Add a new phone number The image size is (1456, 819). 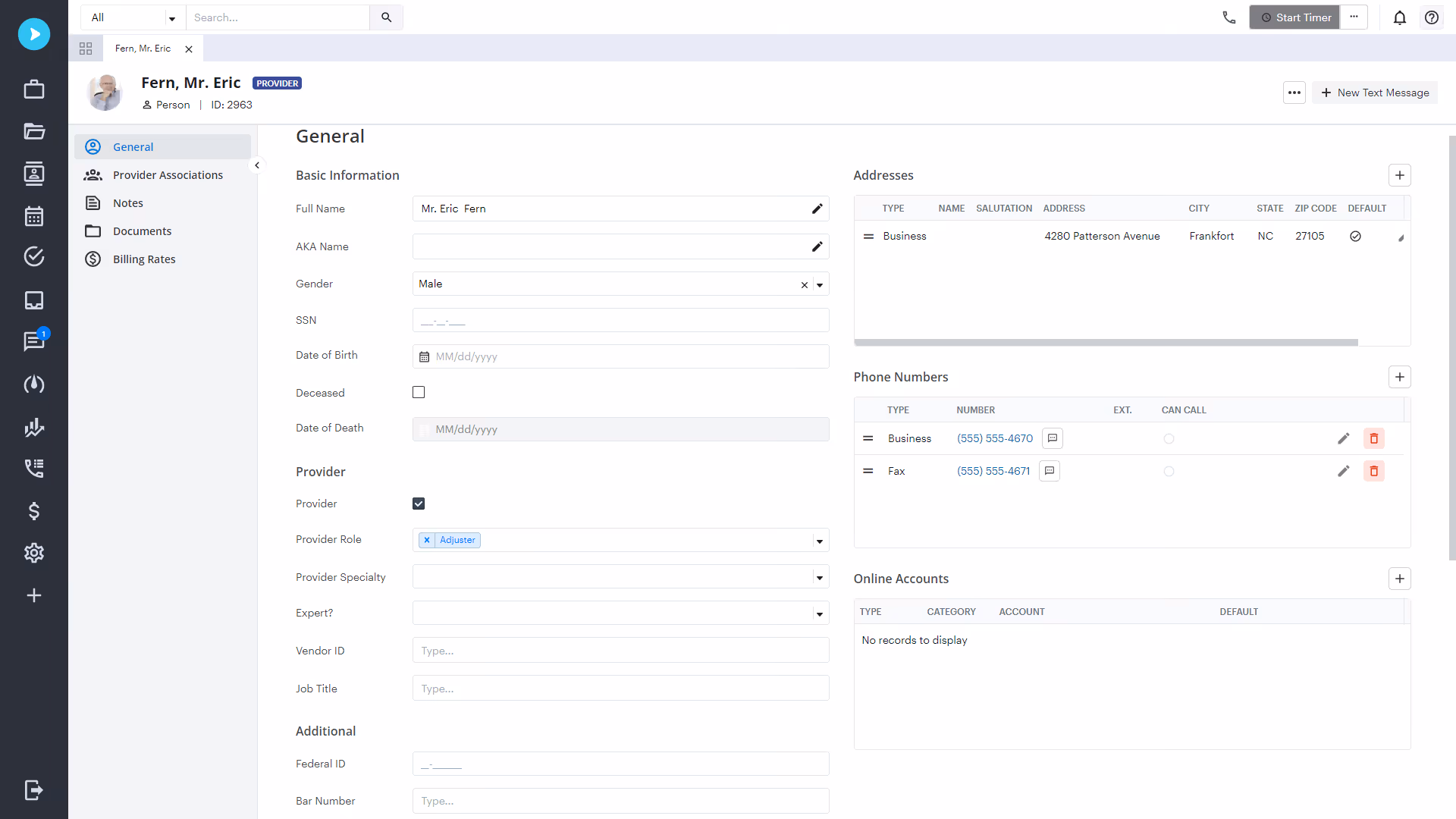[x=1400, y=377]
